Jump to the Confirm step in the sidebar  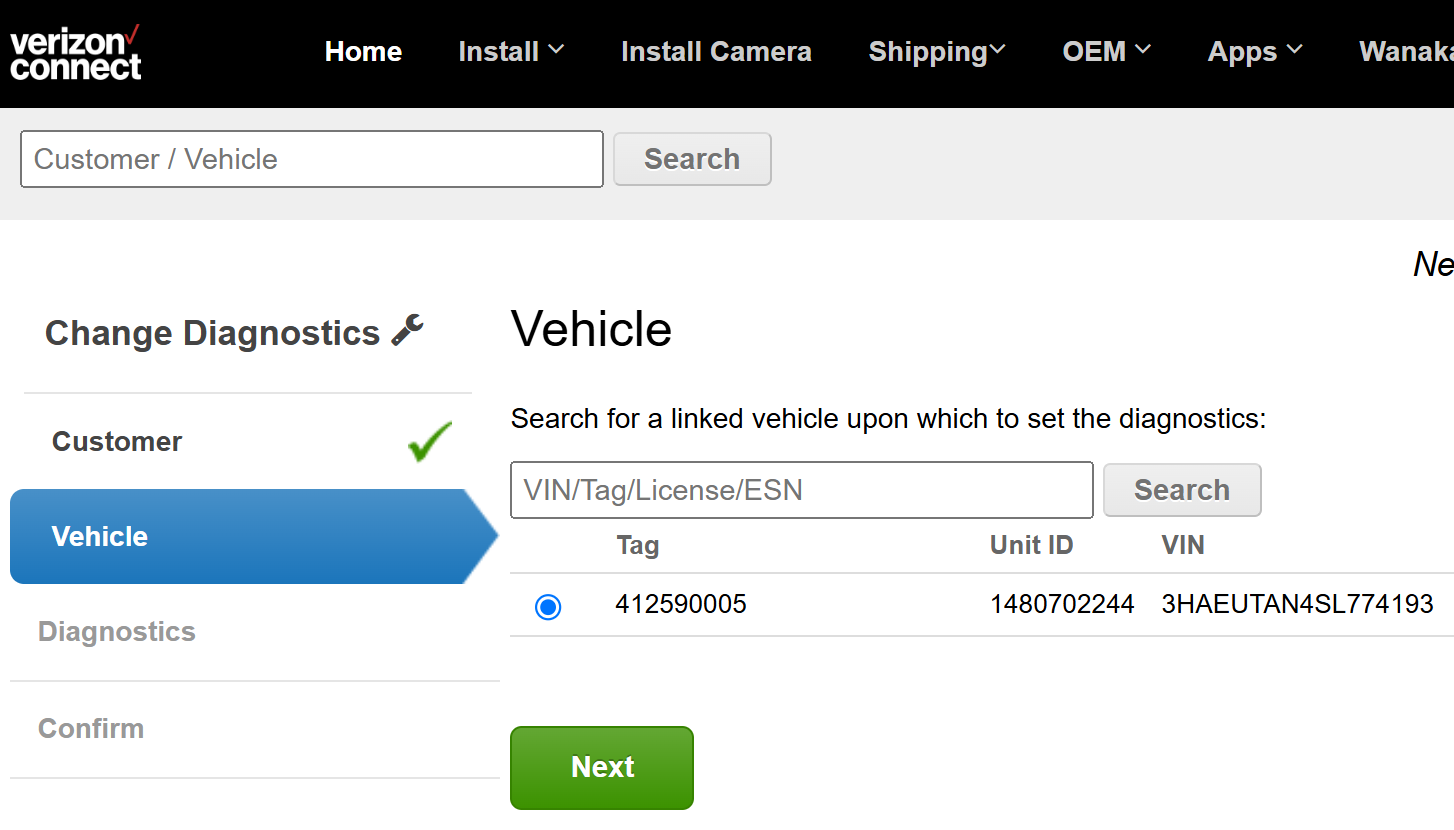[x=91, y=728]
